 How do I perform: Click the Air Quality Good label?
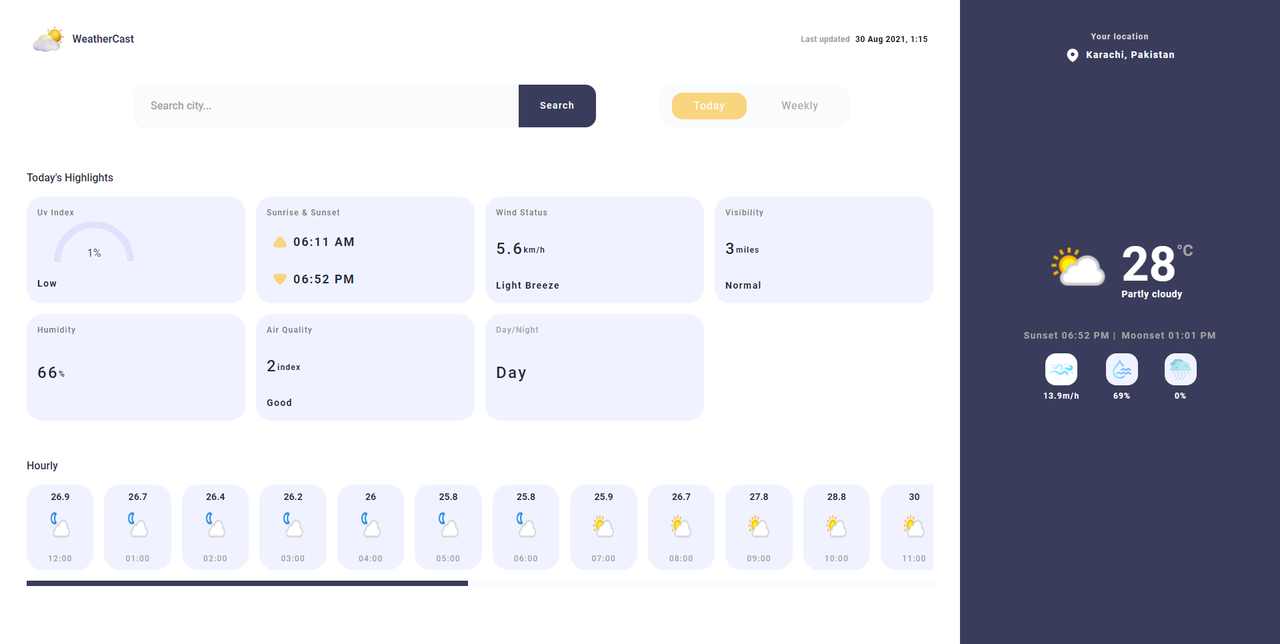tap(279, 403)
